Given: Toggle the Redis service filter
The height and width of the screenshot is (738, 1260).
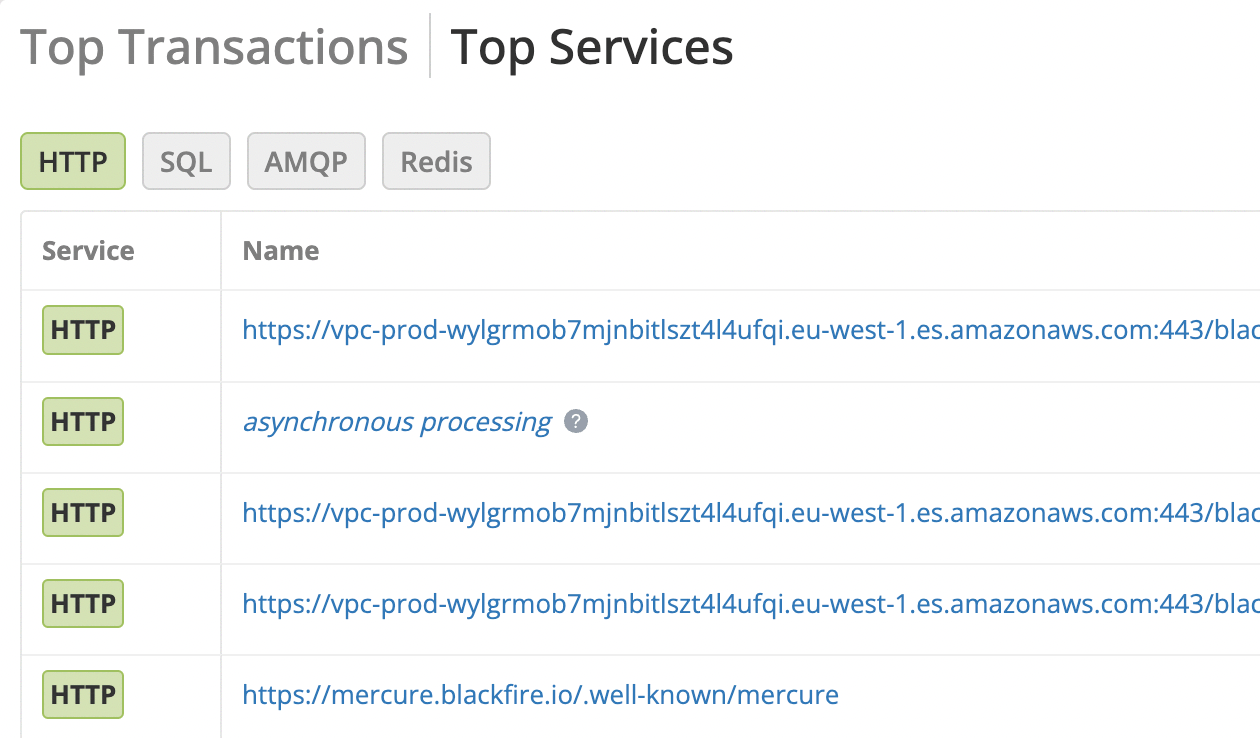Looking at the screenshot, I should (436, 161).
